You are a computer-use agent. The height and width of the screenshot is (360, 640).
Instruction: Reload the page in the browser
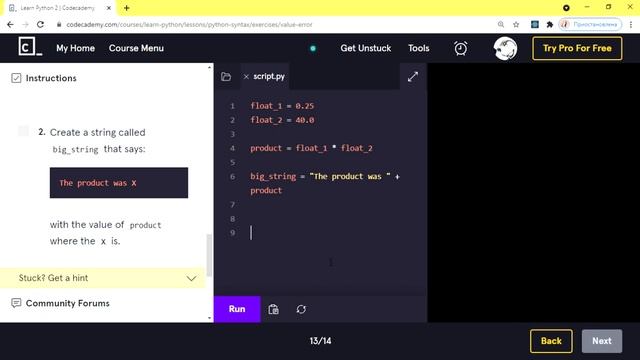pyautogui.click(x=40, y=24)
